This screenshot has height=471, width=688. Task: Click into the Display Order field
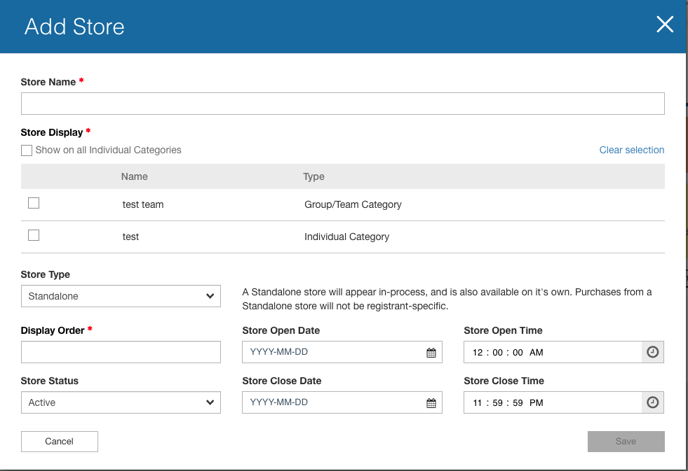pyautogui.click(x=120, y=352)
